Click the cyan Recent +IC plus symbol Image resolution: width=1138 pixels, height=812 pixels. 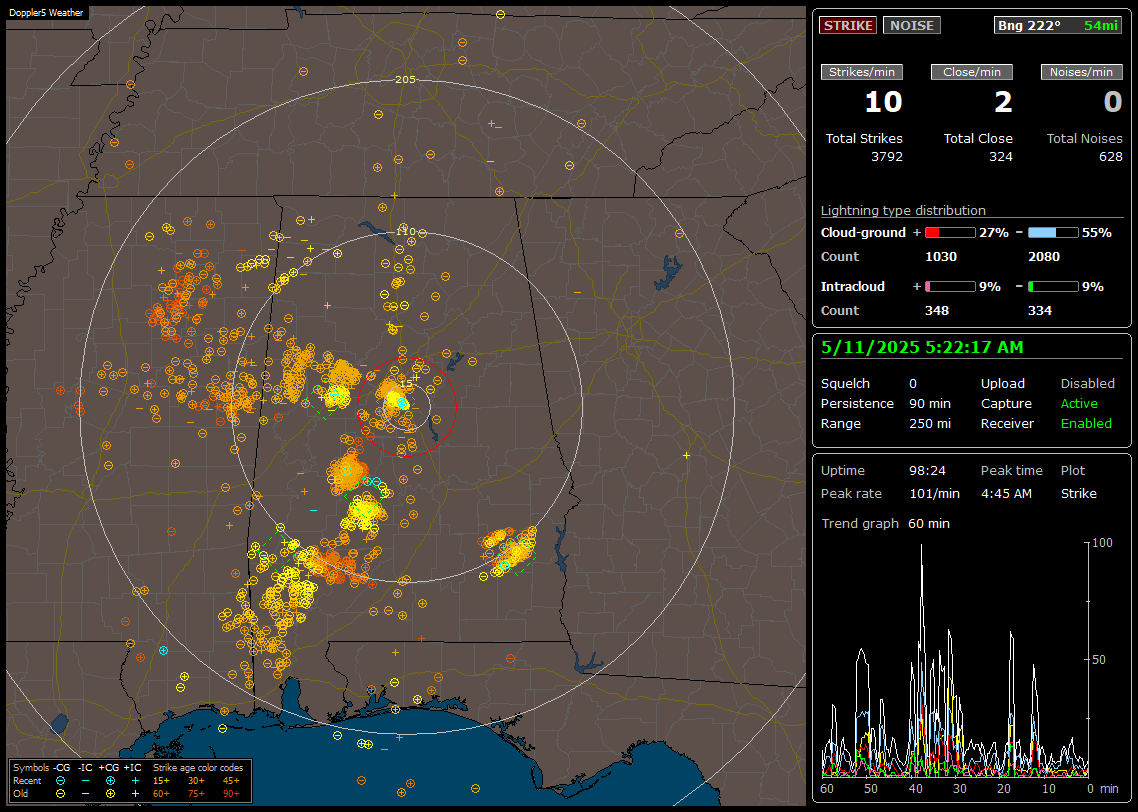coord(135,781)
